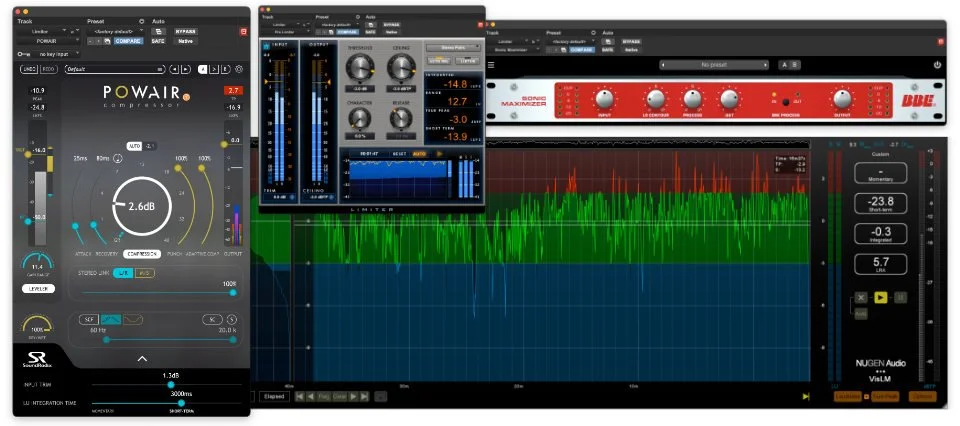Click LU INTEGRATION TIME slider handle
960x426 pixels.
point(181,403)
